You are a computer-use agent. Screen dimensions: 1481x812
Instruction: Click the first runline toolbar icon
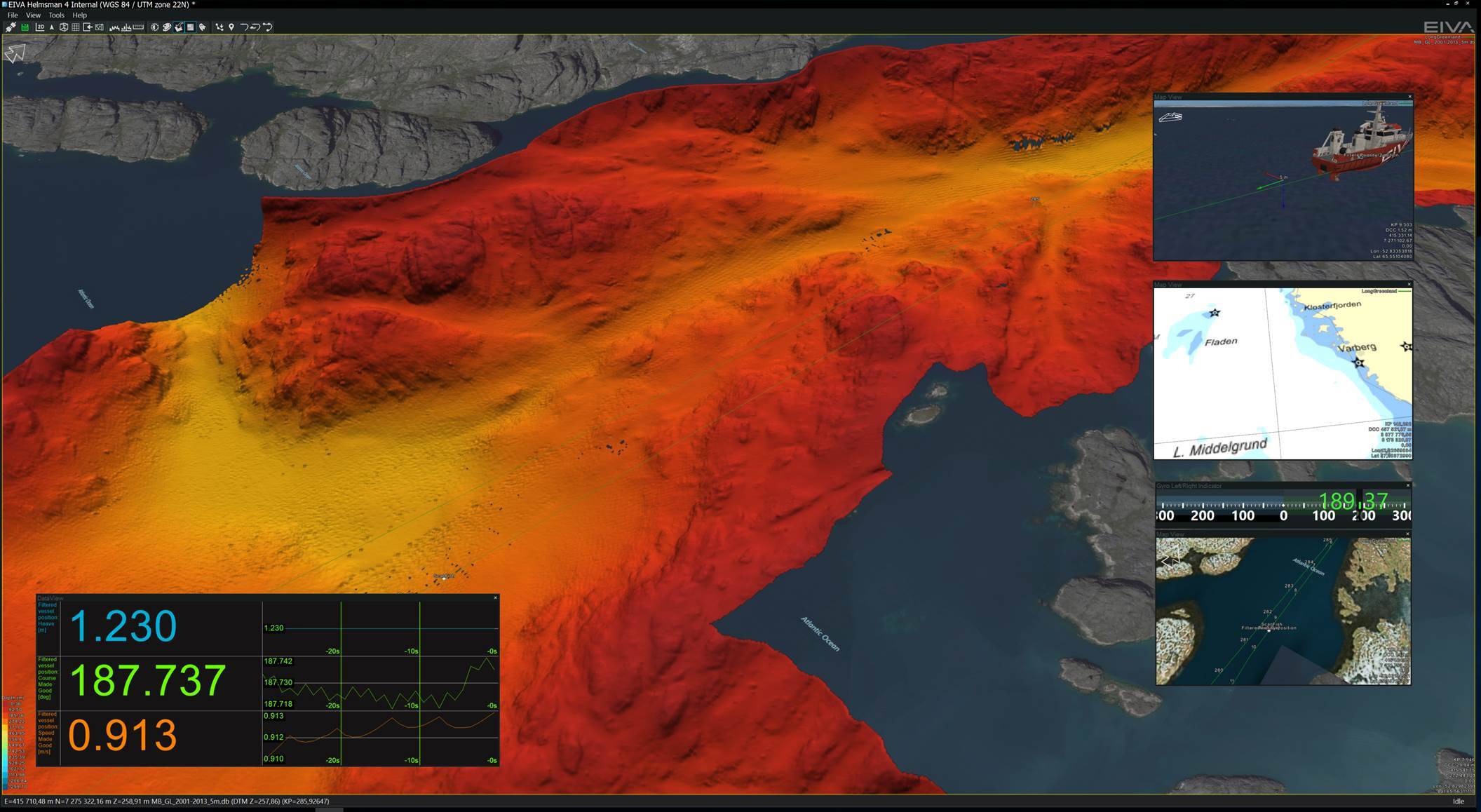pos(244,27)
